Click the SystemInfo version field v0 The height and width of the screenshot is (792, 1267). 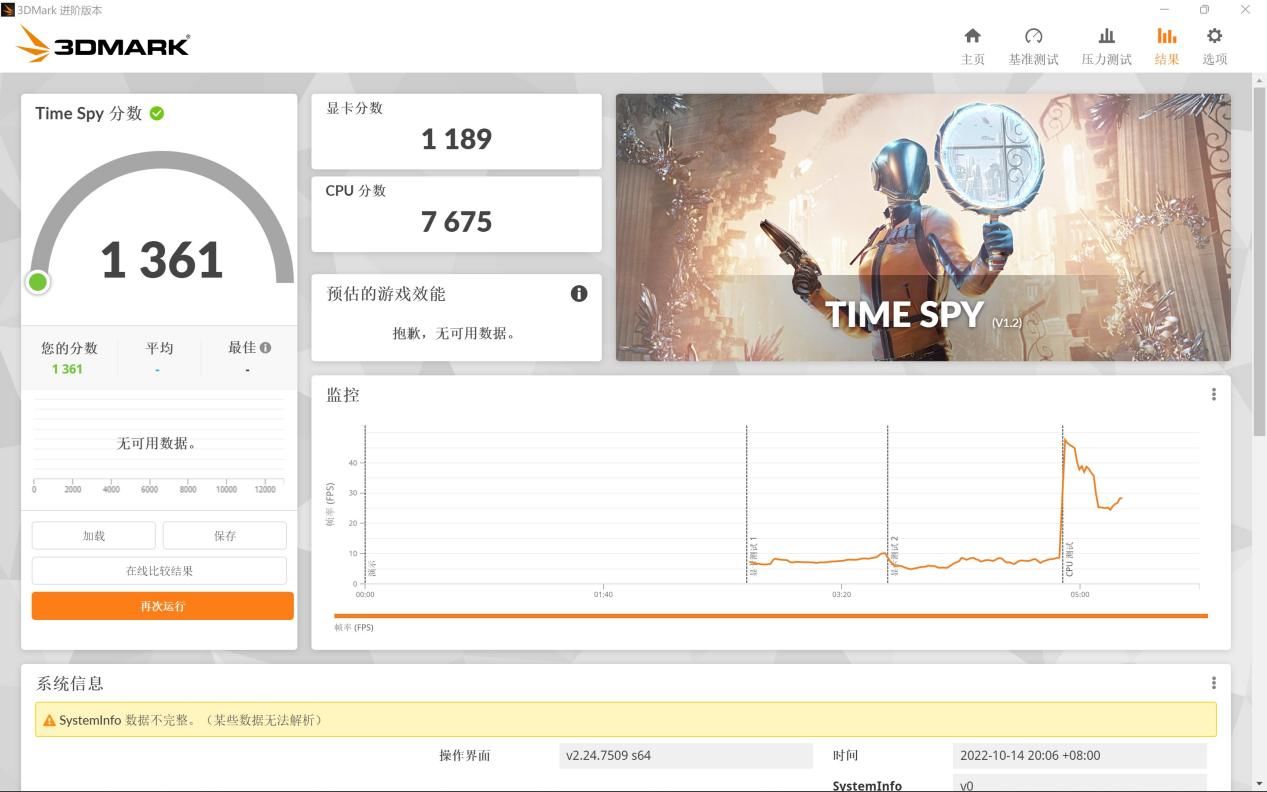tap(1080, 783)
